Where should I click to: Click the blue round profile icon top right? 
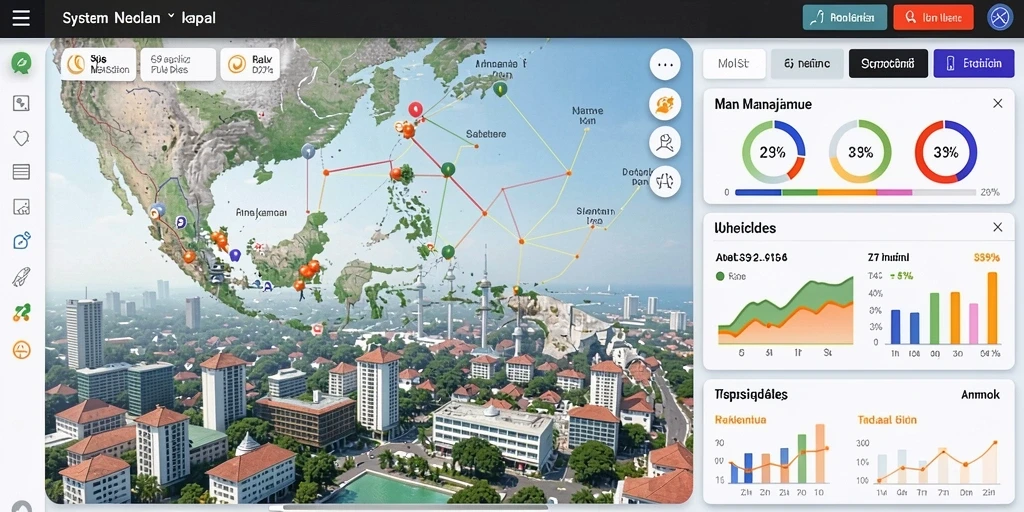(x=1000, y=18)
